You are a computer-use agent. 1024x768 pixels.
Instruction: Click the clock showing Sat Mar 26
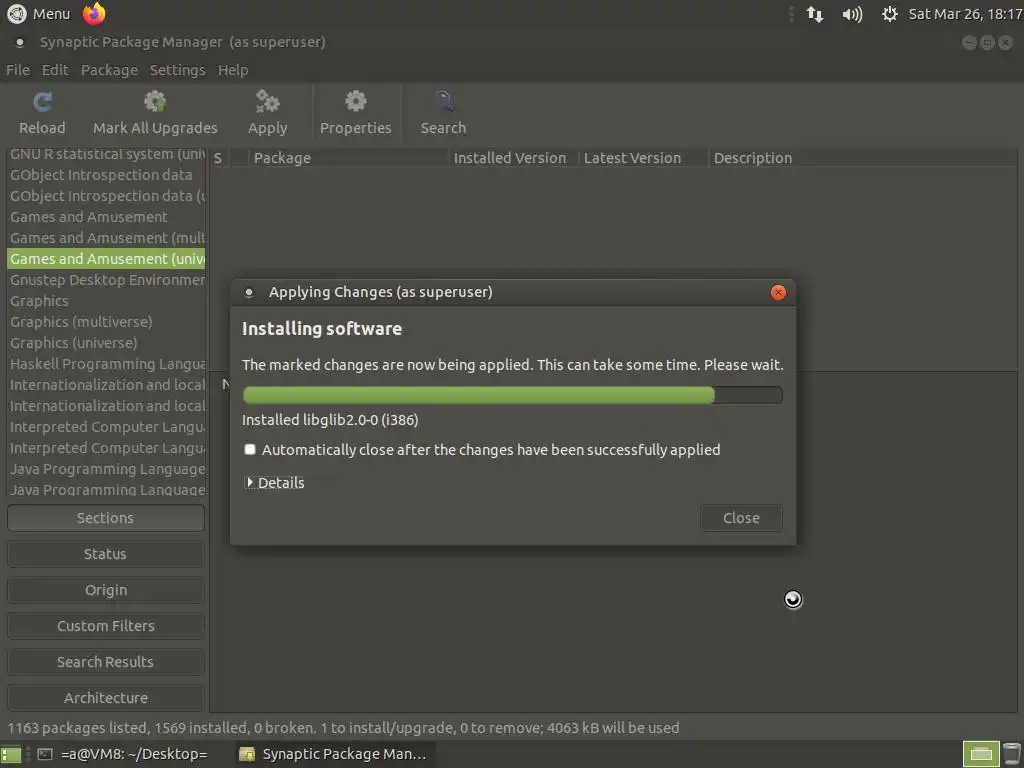[965, 14]
